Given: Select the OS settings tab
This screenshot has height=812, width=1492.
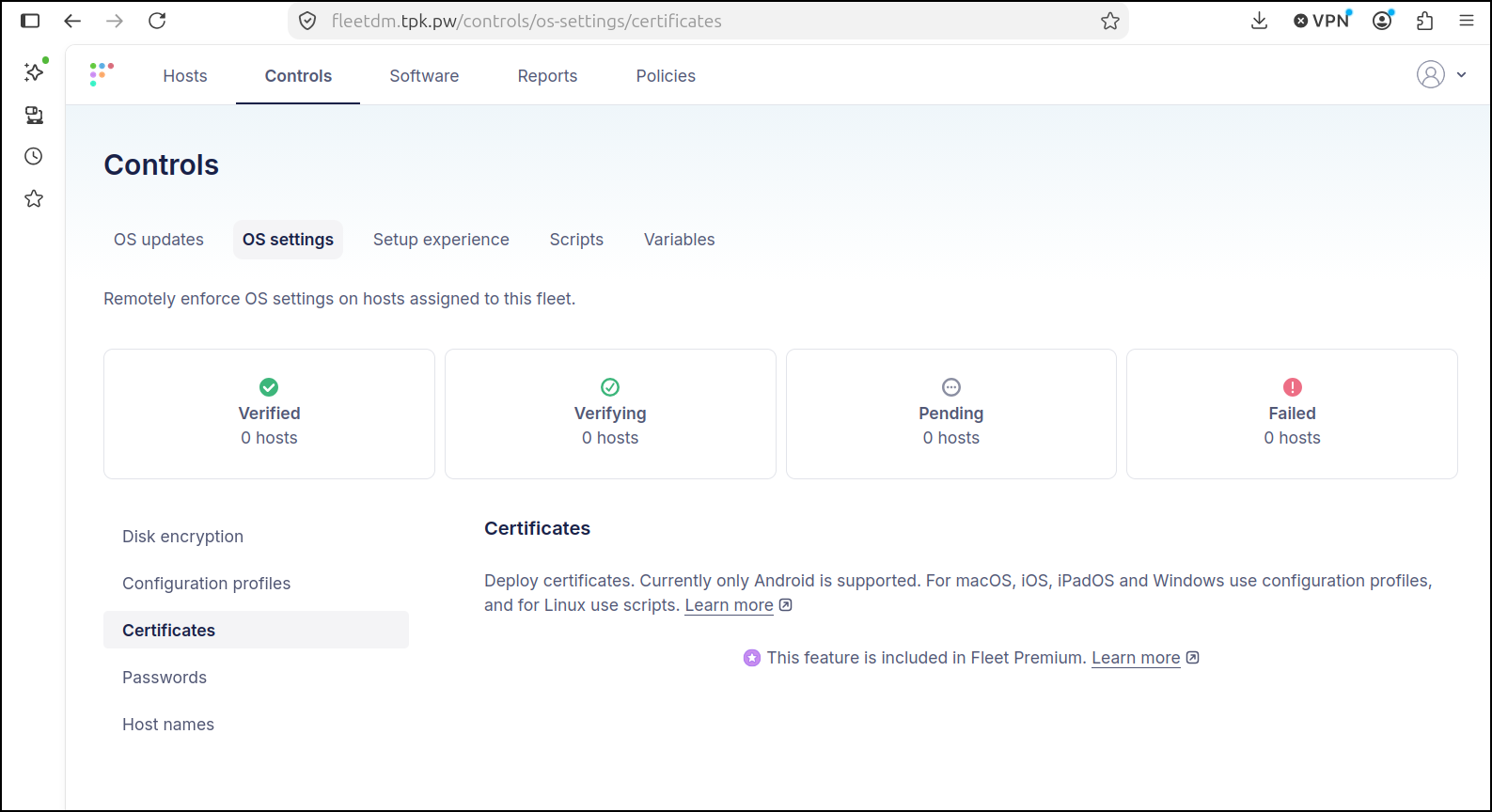Looking at the screenshot, I should (x=288, y=240).
